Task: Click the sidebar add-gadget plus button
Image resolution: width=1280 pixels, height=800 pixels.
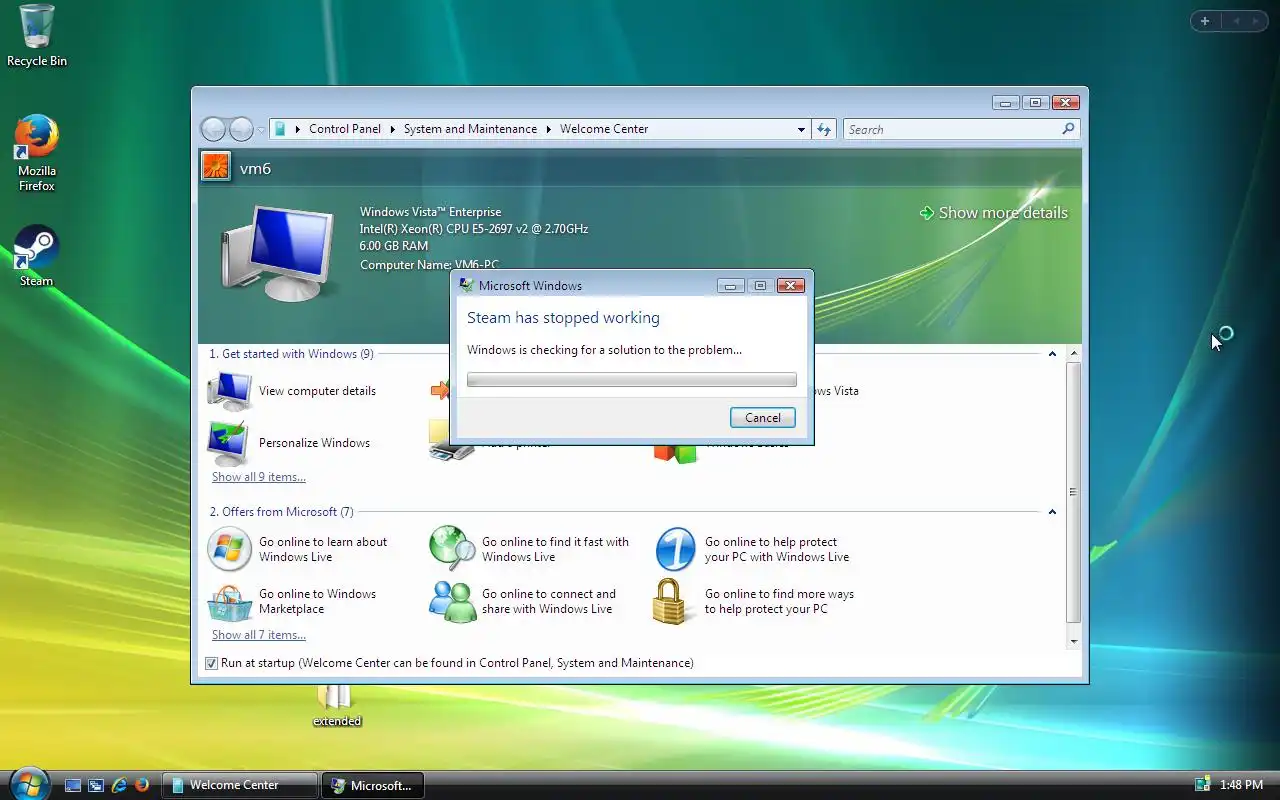Action: tap(1205, 21)
